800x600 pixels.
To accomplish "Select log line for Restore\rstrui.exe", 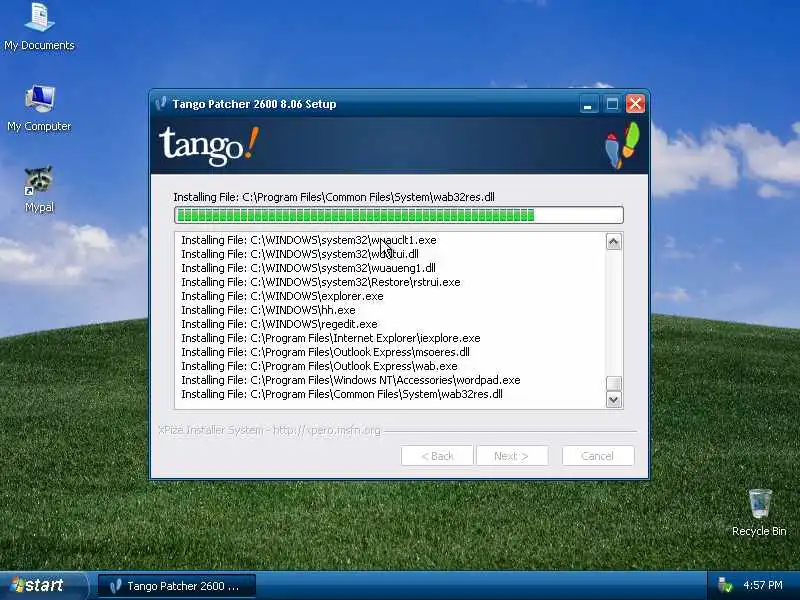I will point(321,282).
